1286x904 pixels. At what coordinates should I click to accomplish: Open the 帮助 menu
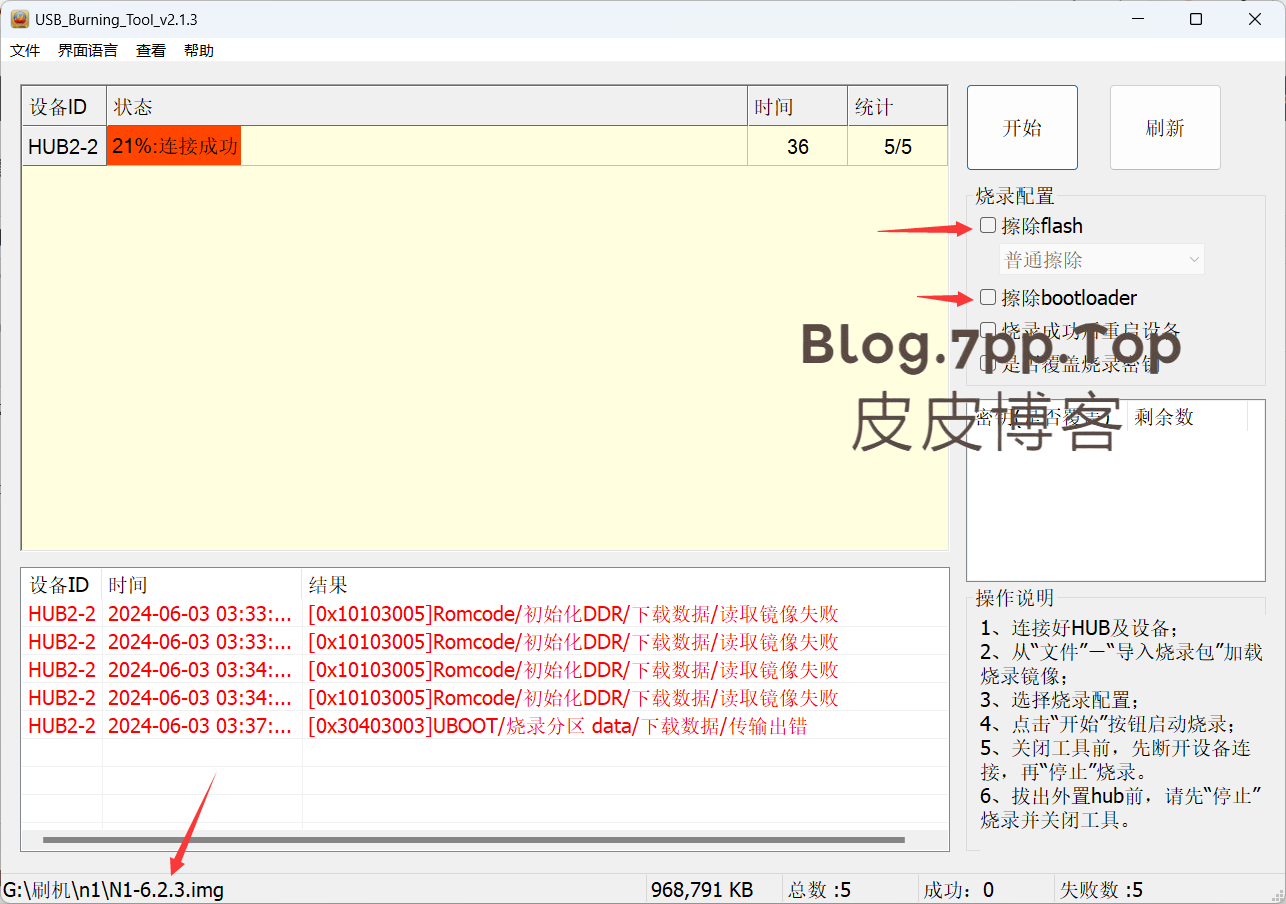pyautogui.click(x=199, y=51)
